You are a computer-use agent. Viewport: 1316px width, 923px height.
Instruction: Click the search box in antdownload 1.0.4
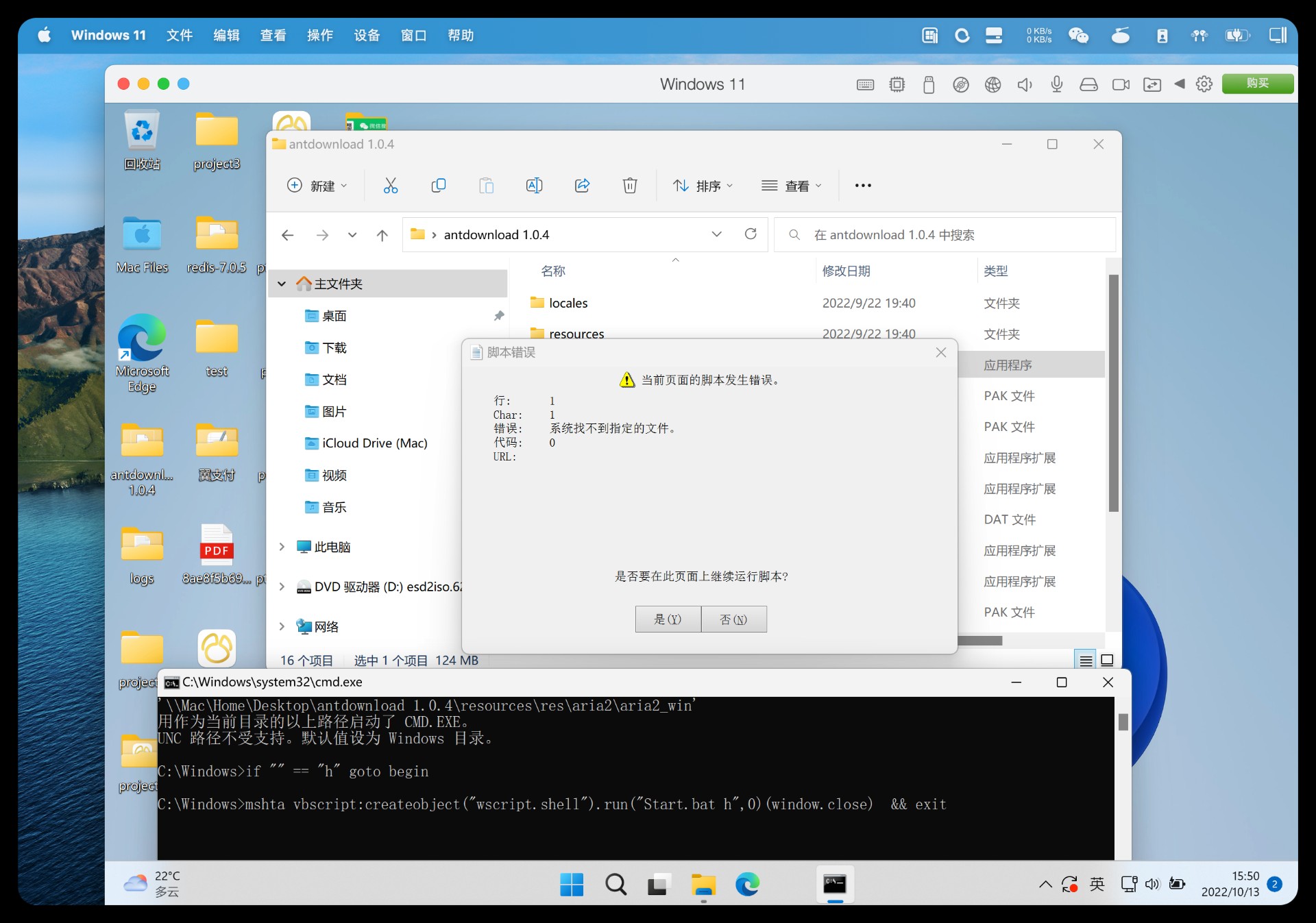tap(945, 235)
